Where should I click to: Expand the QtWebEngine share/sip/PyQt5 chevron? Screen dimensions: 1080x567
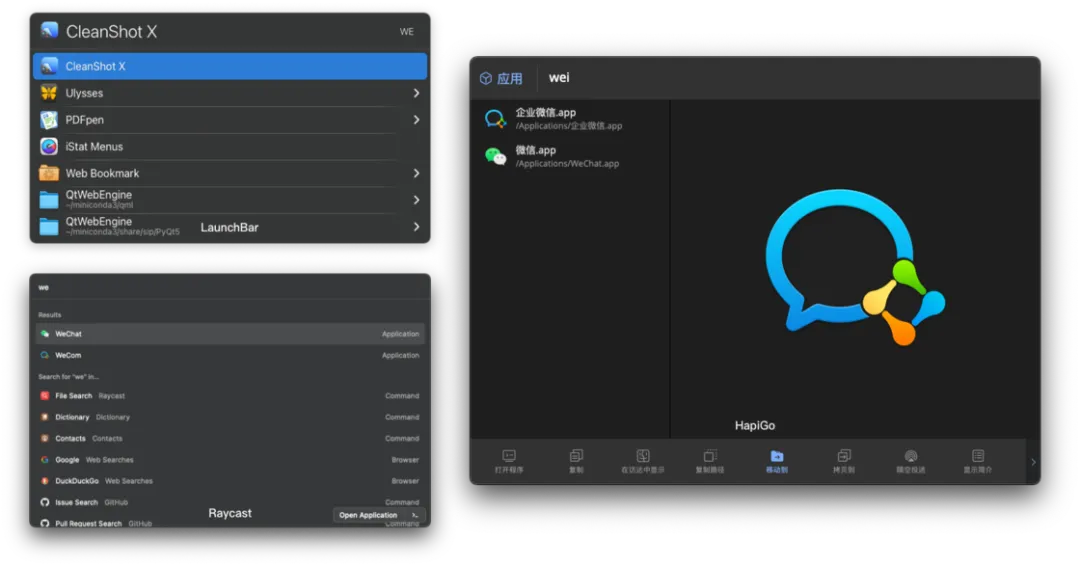tap(416, 227)
